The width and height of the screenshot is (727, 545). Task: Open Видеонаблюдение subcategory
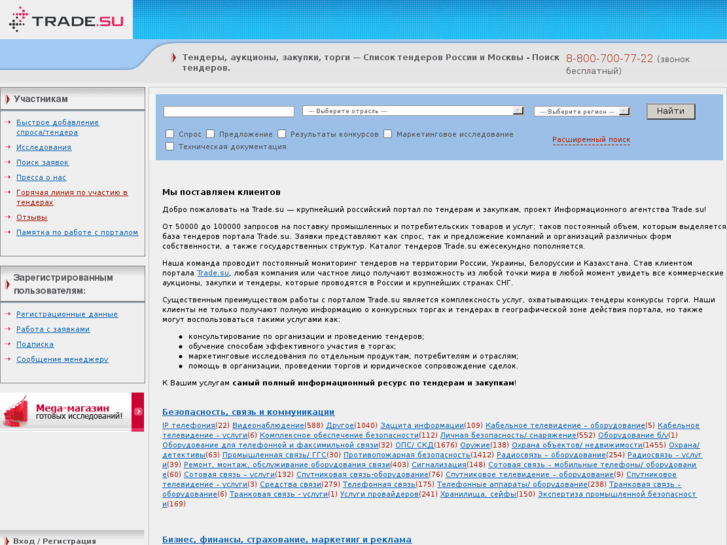pyautogui.click(x=268, y=425)
